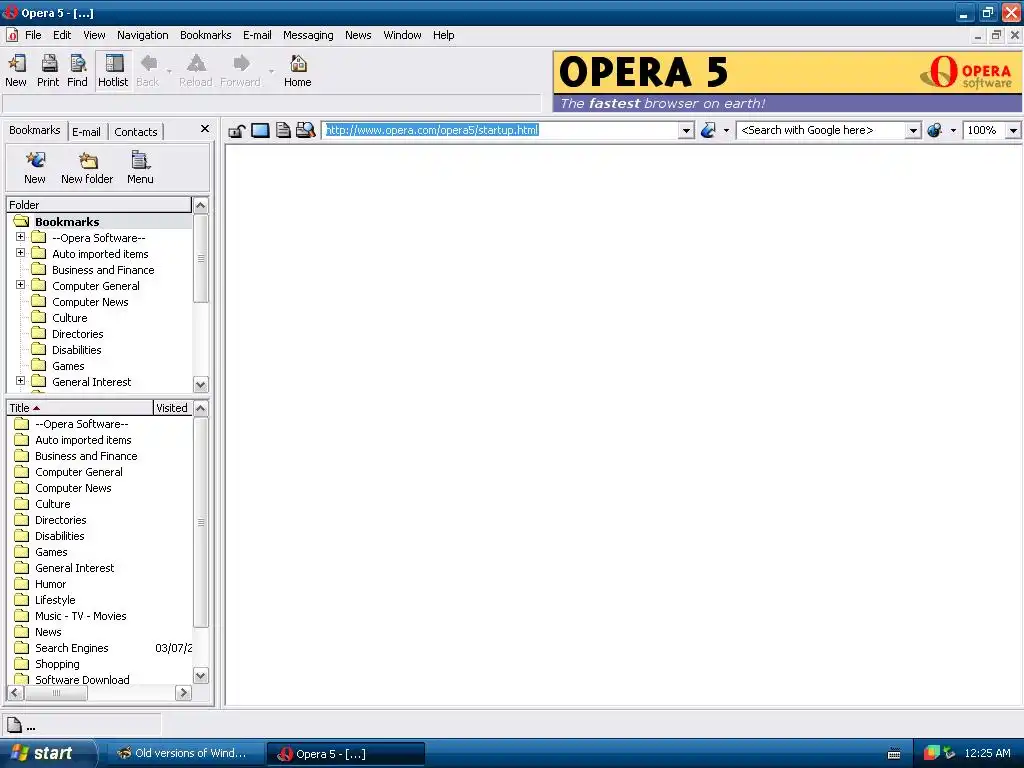1024x768 pixels.
Task: Click the Opera 5 banner advertisement
Action: 787,82
